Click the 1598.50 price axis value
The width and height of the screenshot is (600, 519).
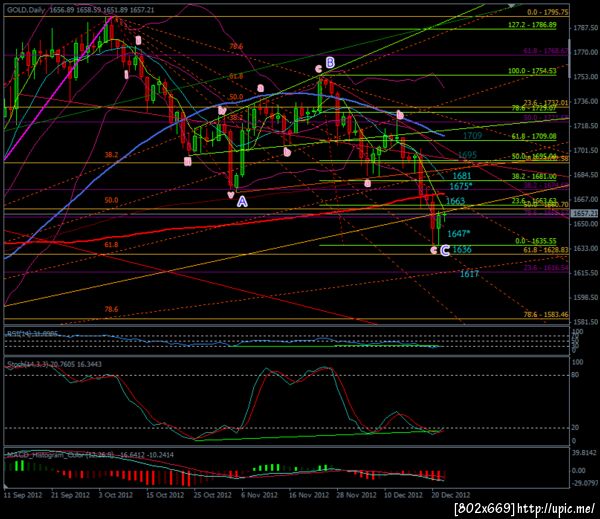585,297
